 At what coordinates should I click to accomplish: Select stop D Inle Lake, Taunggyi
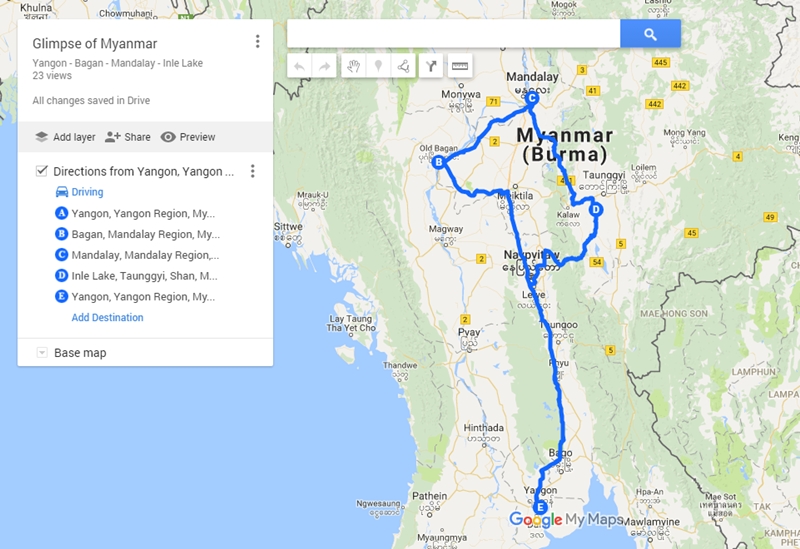pos(136,276)
